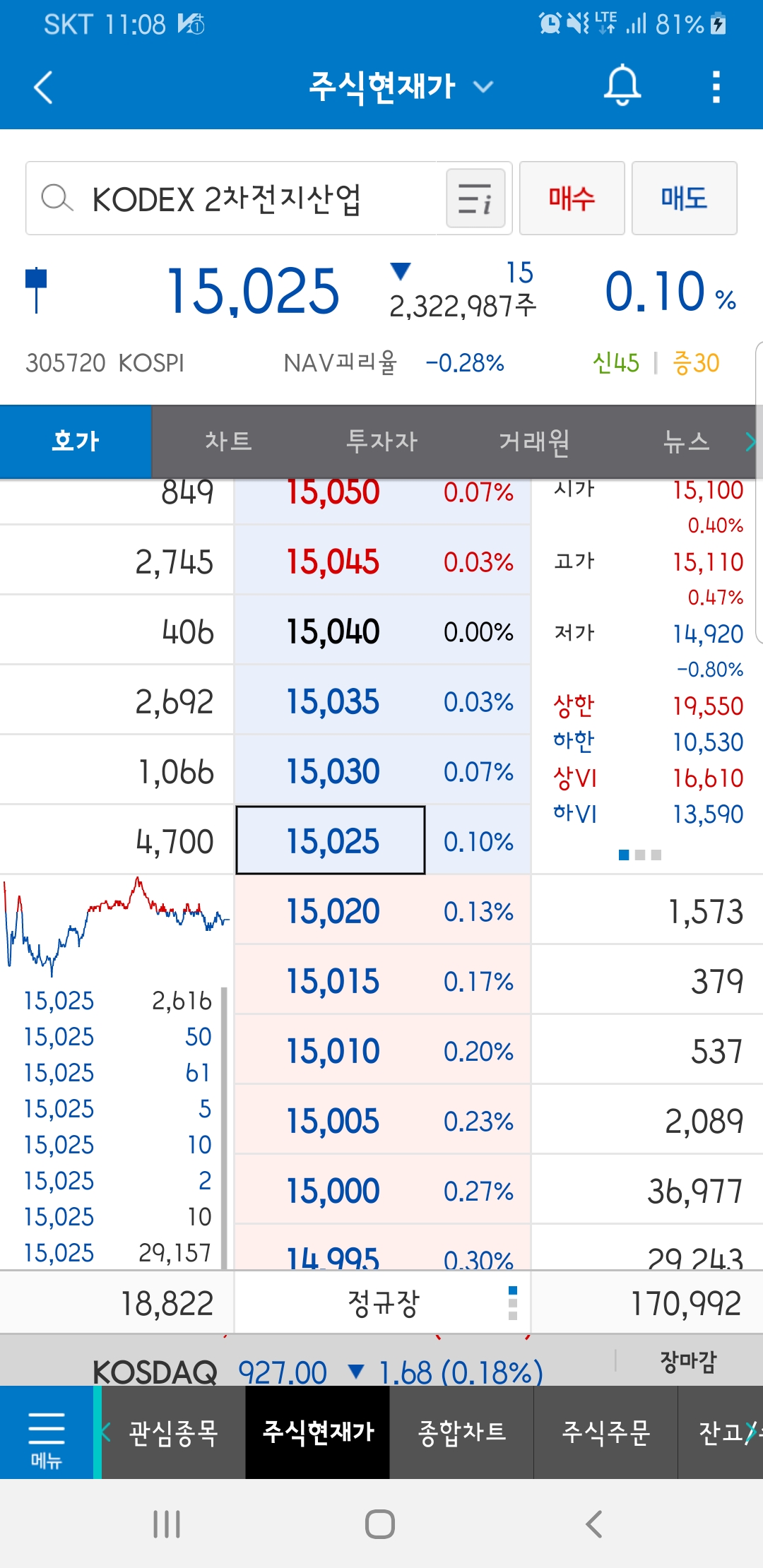Tap total ask quantity 18,822
Screen dimensions: 763x1568
pyautogui.click(x=167, y=1303)
